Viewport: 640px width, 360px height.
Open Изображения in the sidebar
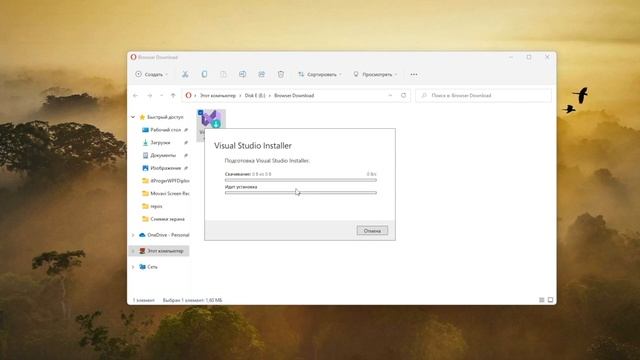tap(165, 168)
